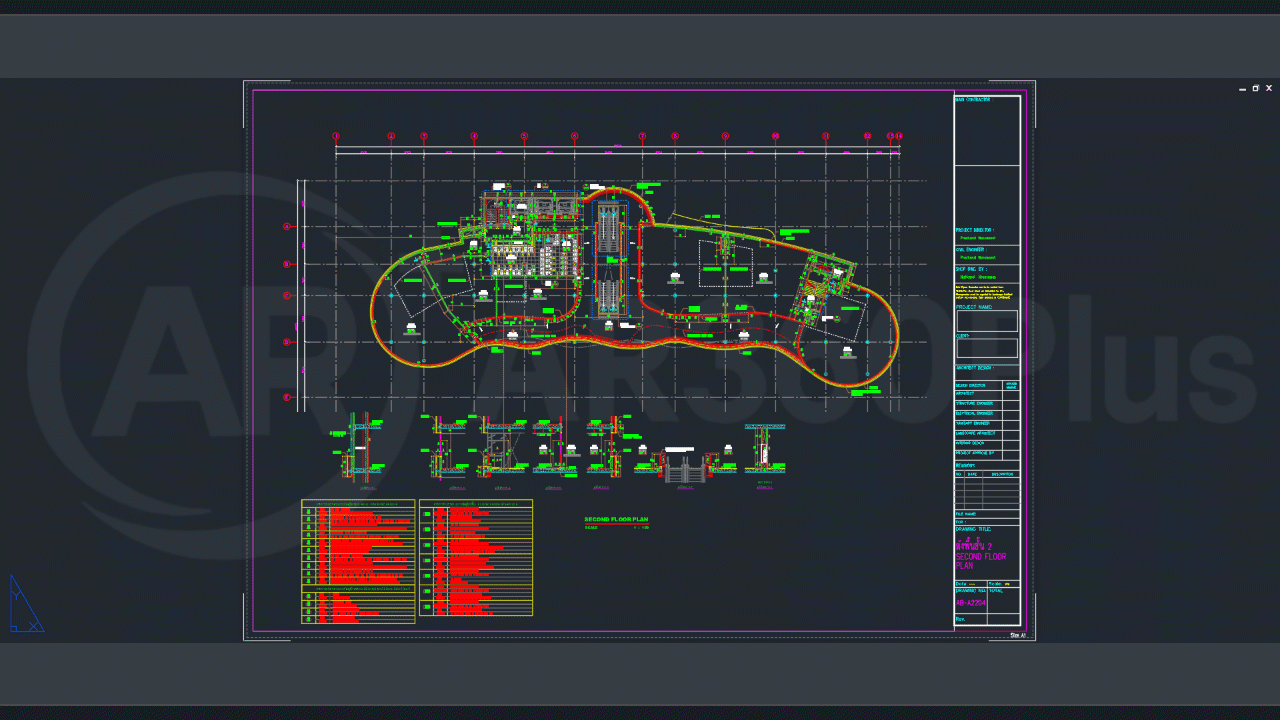This screenshot has width=1280, height=720.
Task: Click the leftmost red grid bubble on top axis
Action: click(x=336, y=136)
